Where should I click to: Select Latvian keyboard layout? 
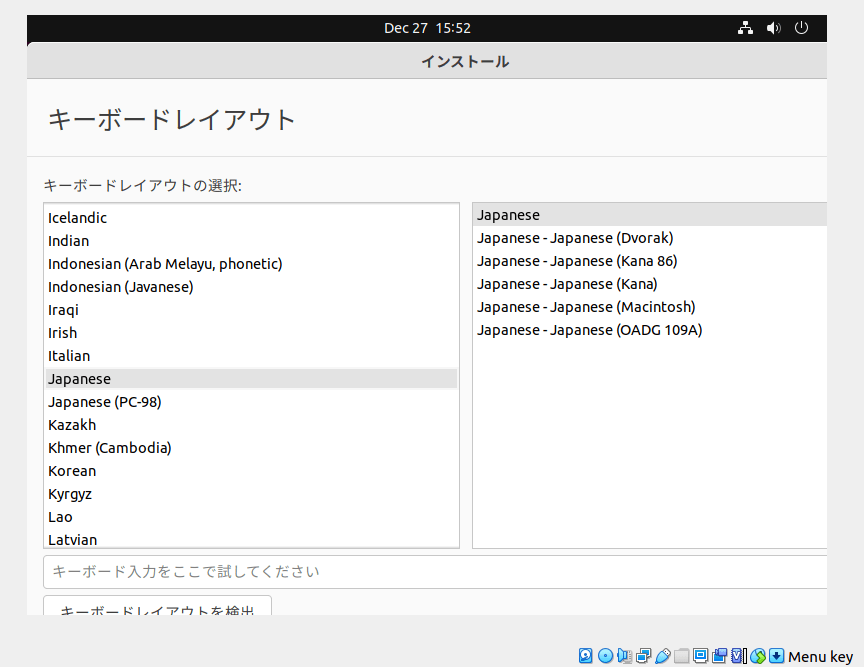click(x=251, y=540)
